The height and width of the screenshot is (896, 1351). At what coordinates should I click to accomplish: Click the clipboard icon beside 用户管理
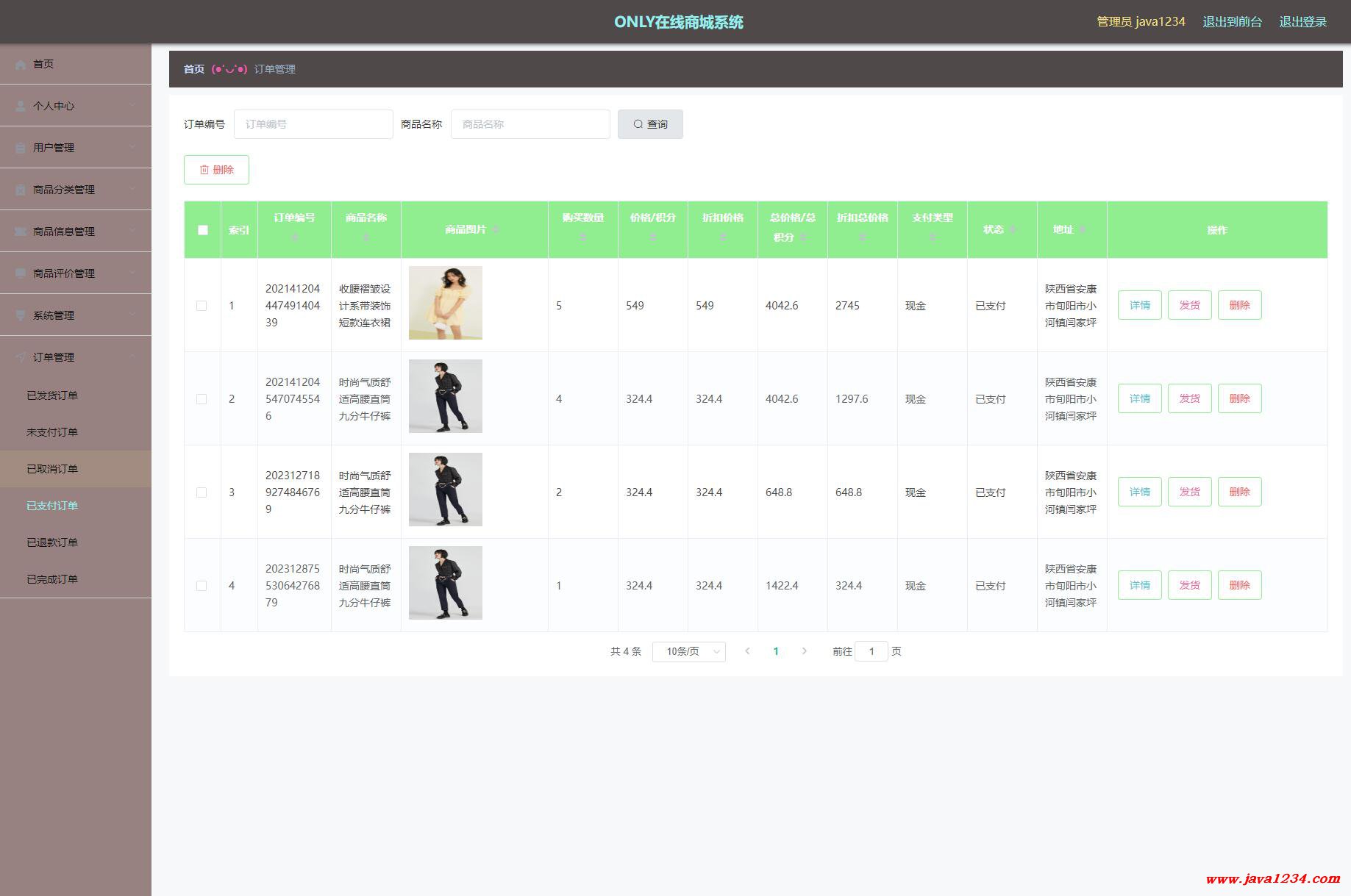click(21, 148)
